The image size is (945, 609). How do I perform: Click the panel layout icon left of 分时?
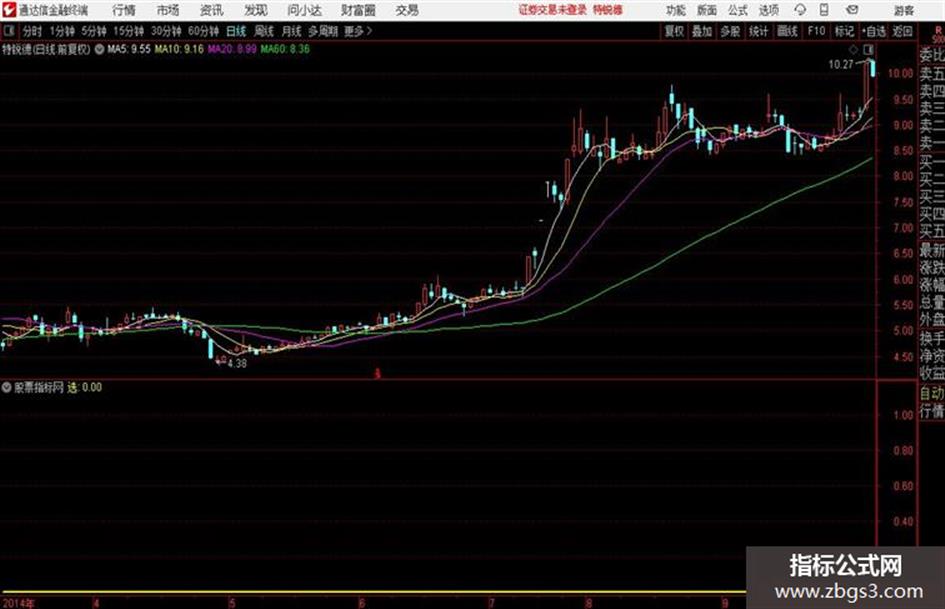(x=9, y=31)
